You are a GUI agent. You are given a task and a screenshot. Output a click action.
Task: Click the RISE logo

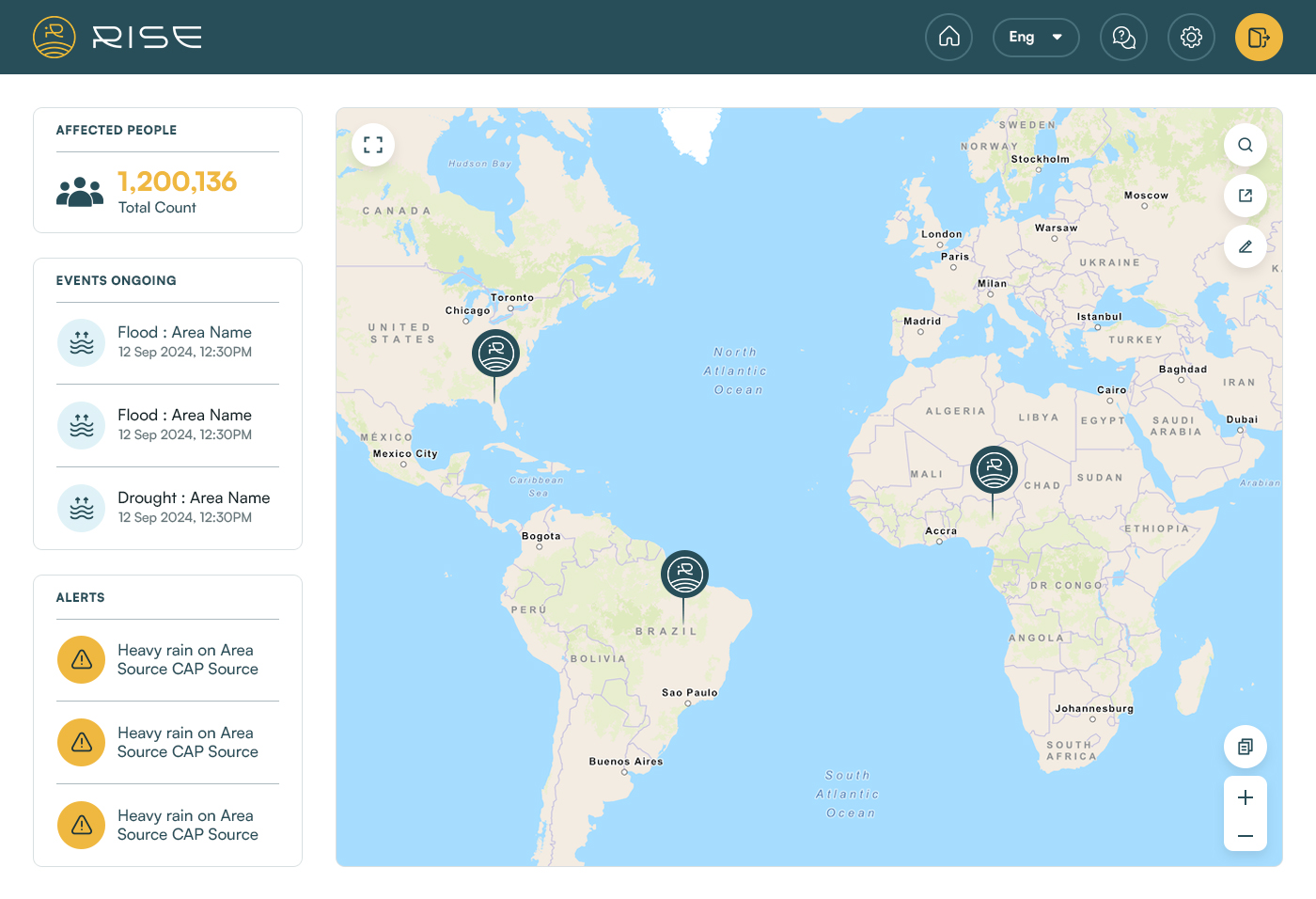[117, 38]
